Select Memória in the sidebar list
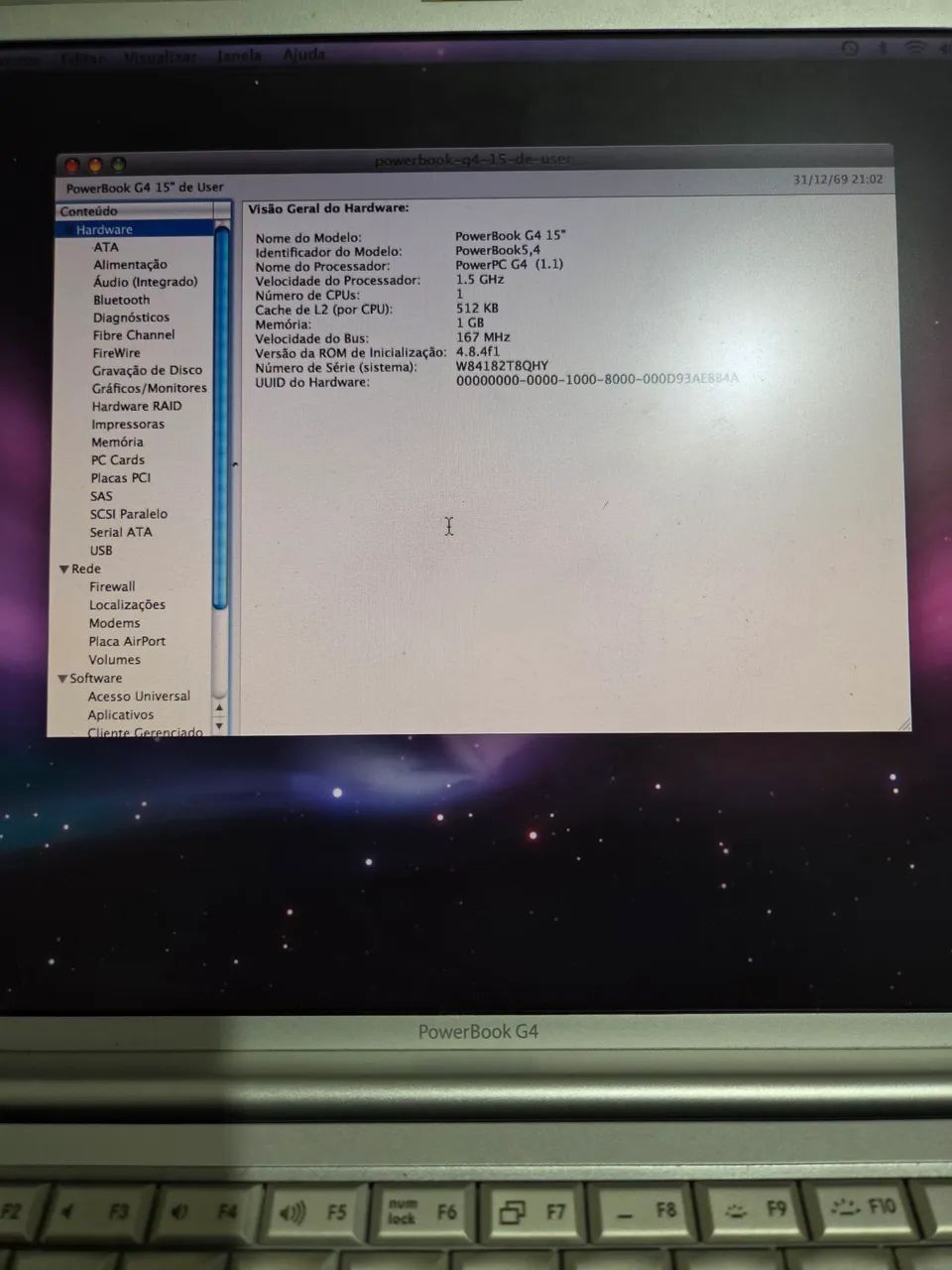The width and height of the screenshot is (952, 1270). click(x=117, y=443)
